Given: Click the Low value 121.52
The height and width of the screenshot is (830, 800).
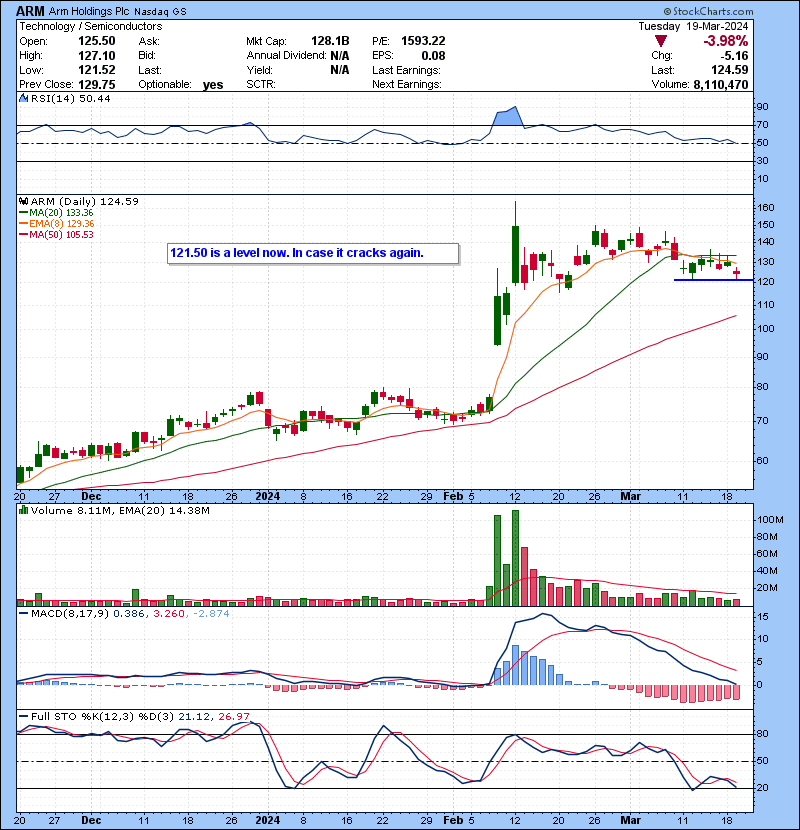Looking at the screenshot, I should point(96,70).
